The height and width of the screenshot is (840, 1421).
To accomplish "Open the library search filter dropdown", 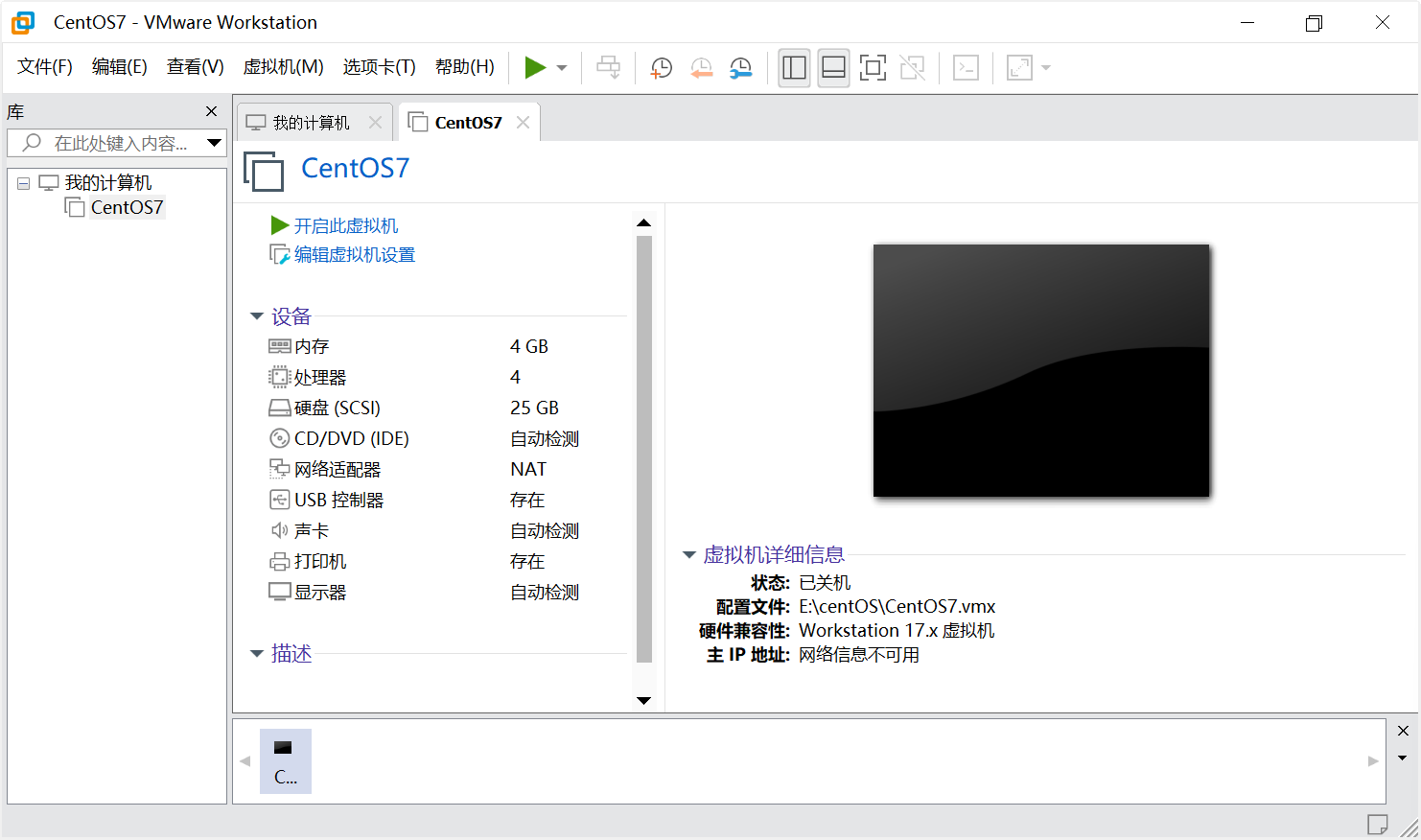I will [215, 143].
